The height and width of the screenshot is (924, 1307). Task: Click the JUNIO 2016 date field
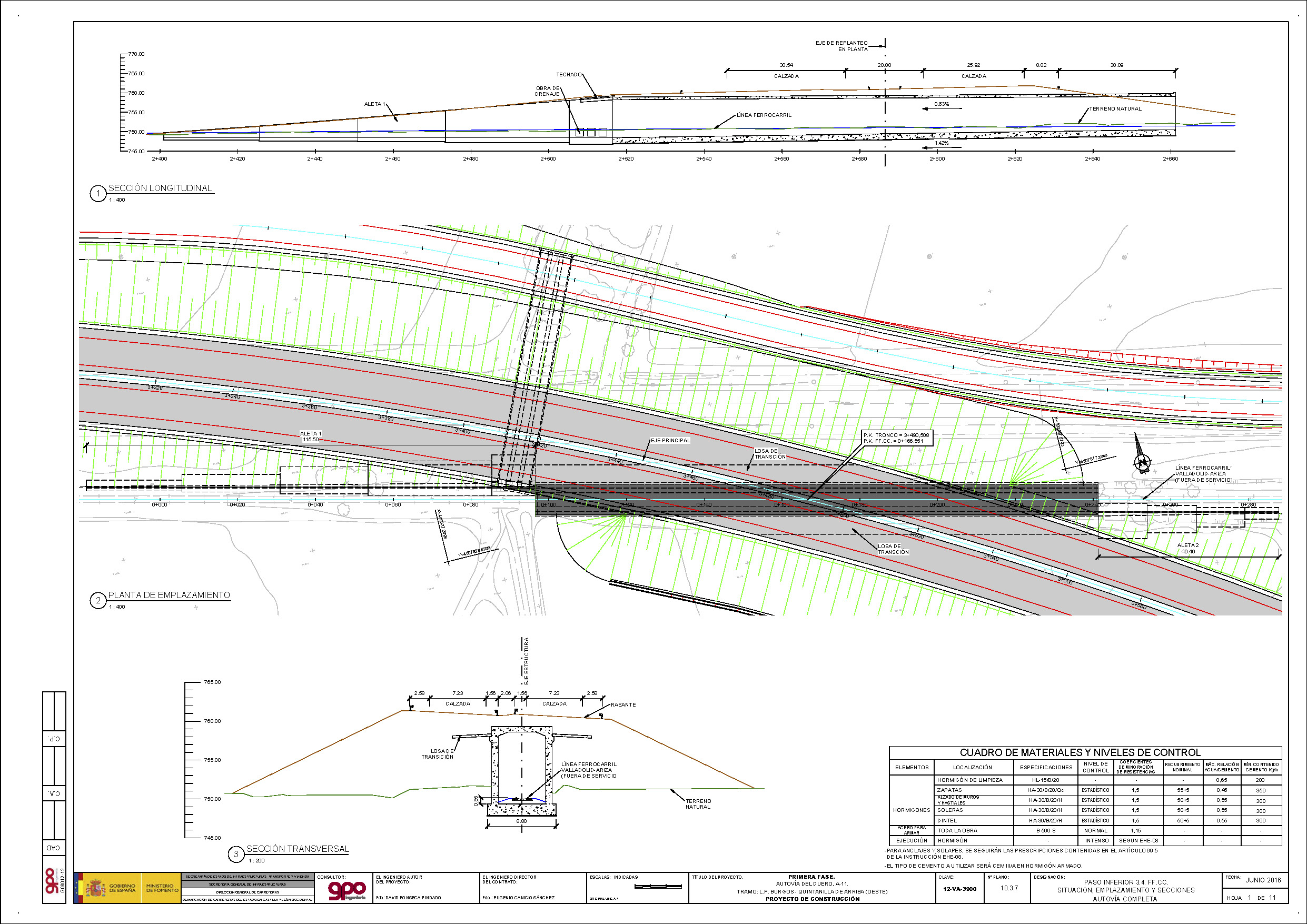[1263, 880]
